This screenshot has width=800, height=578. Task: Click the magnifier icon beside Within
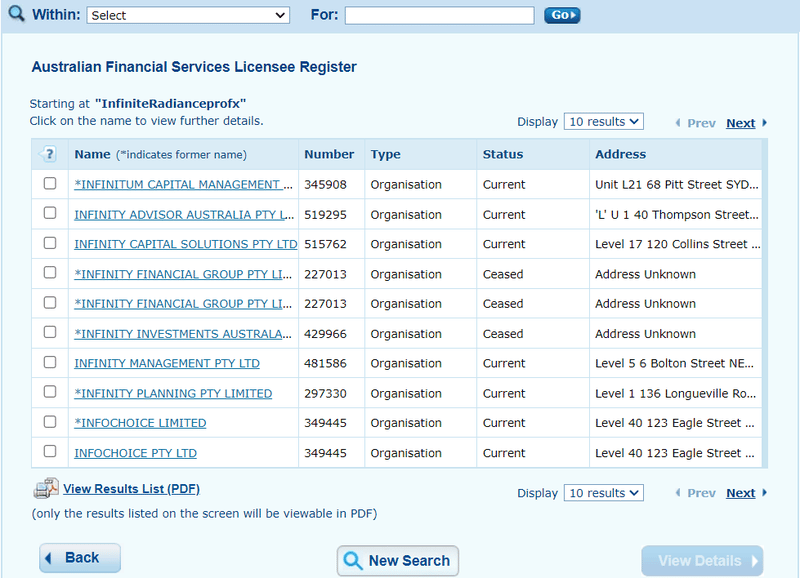[16, 14]
